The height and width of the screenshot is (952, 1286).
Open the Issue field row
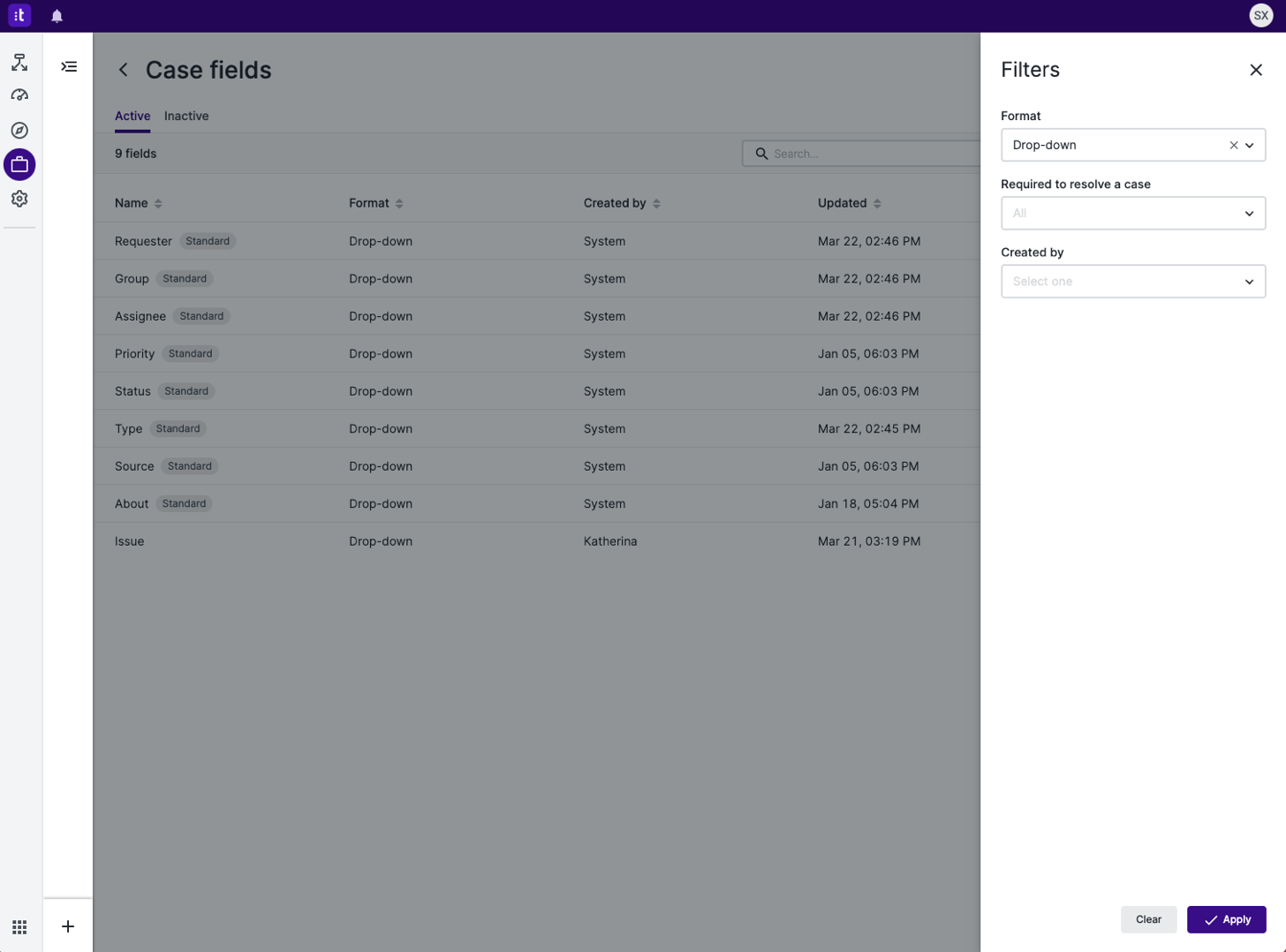(537, 541)
